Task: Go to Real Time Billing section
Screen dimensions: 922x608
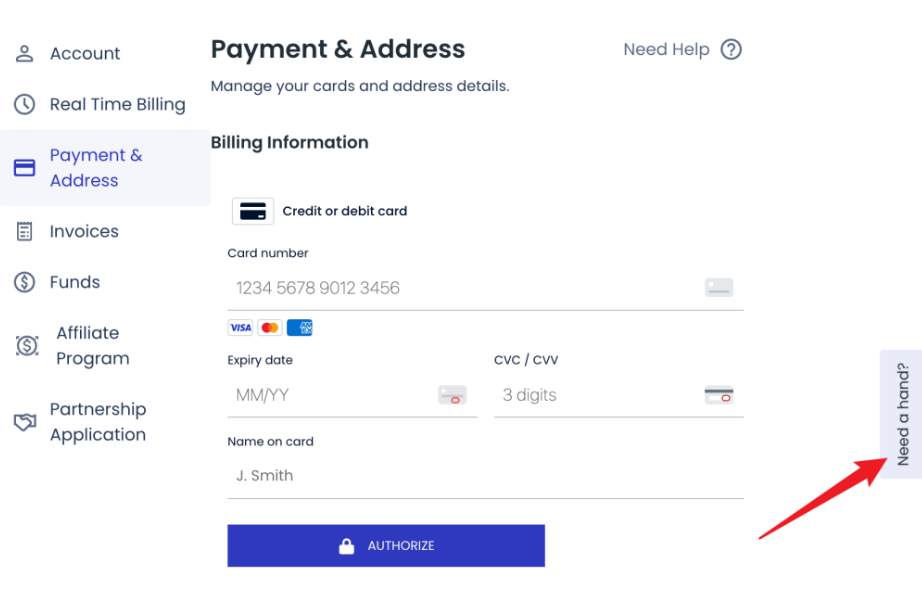Action: coord(117,104)
